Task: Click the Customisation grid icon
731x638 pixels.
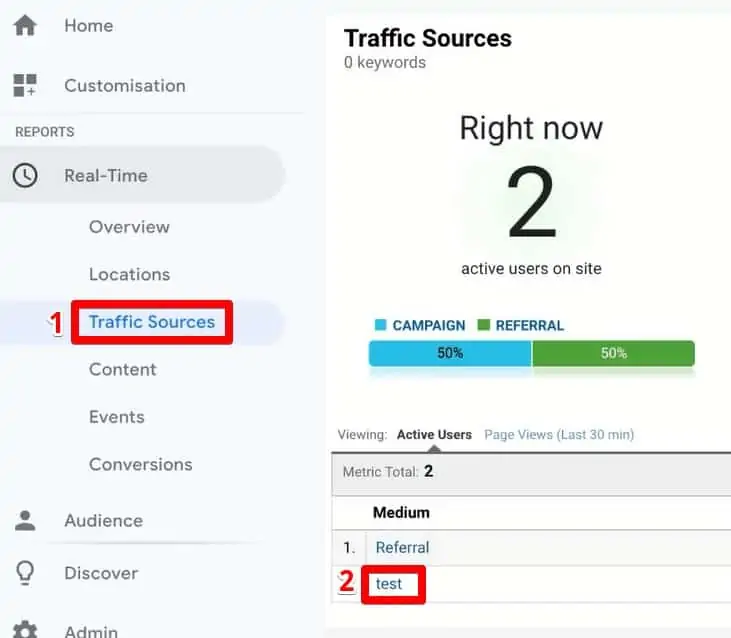Action: tap(25, 85)
